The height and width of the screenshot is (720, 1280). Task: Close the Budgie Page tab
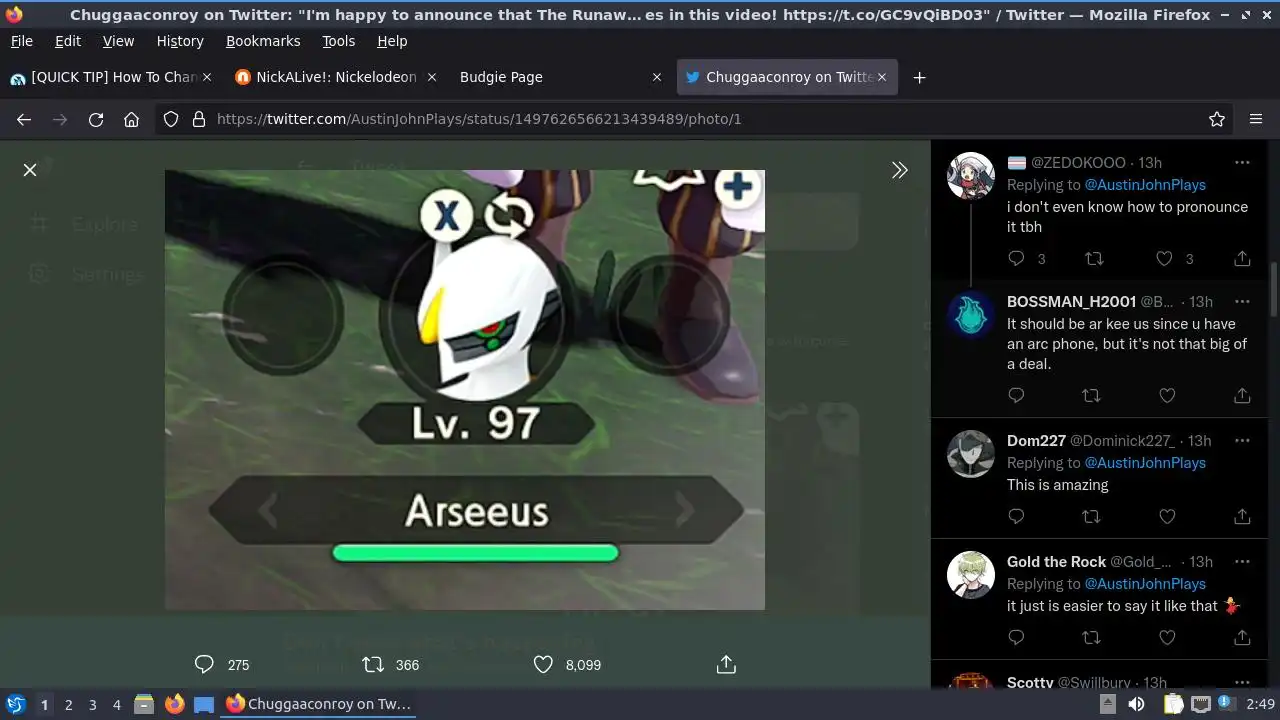(x=657, y=77)
